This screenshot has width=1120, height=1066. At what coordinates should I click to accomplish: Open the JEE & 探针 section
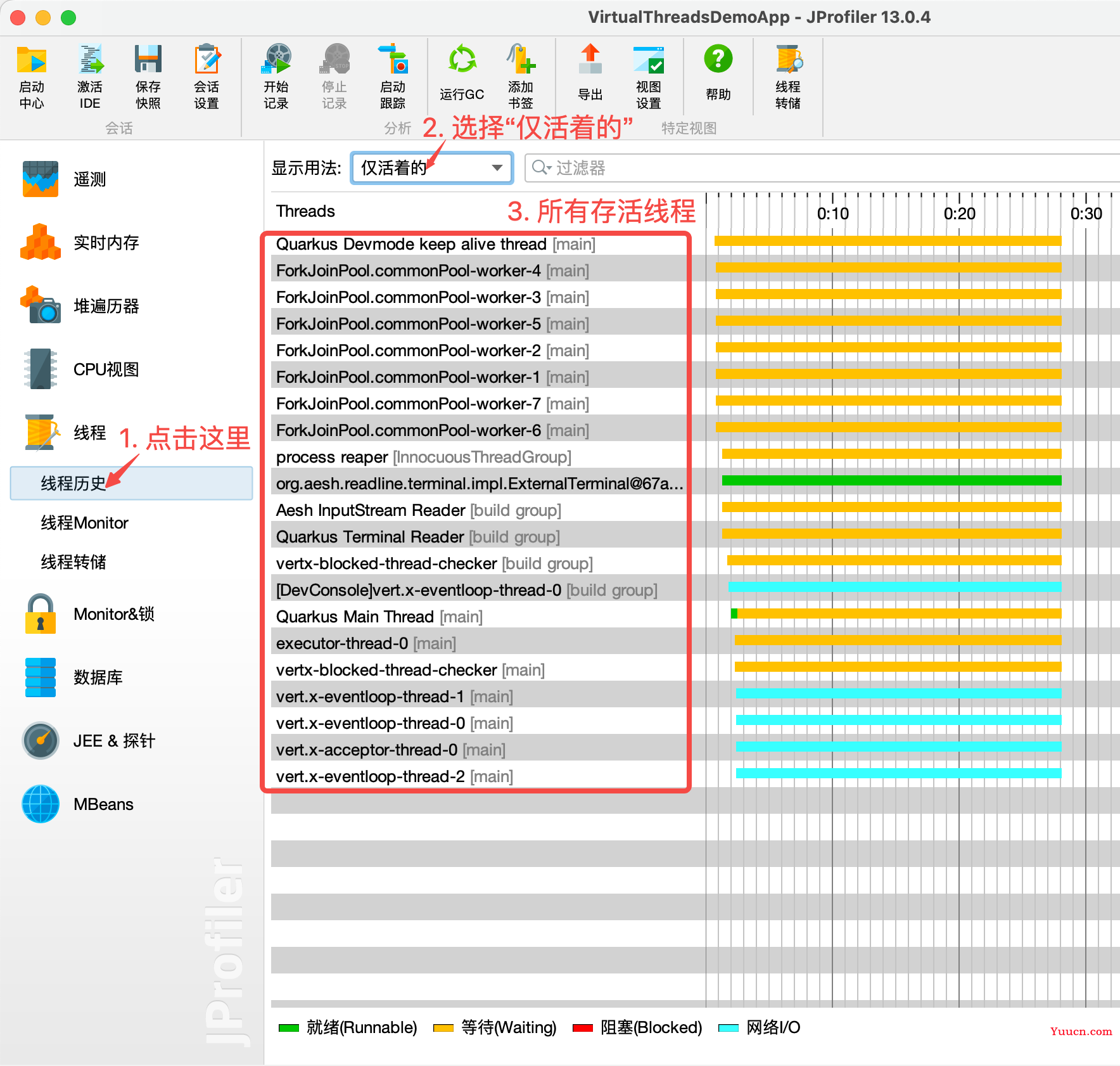89,741
